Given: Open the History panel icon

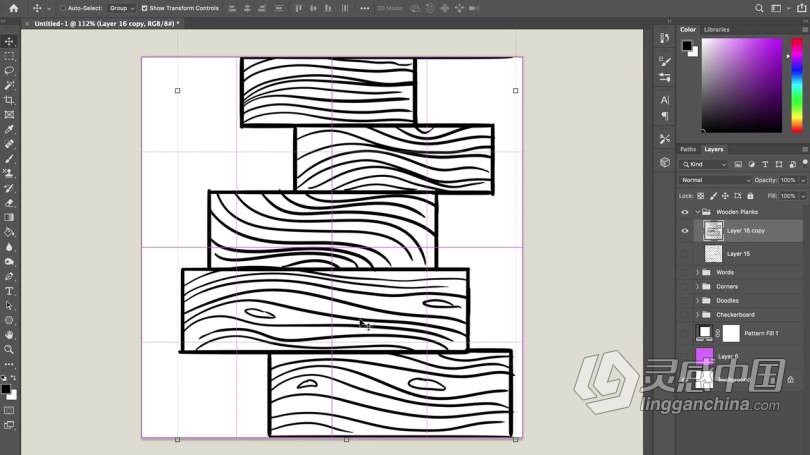Looking at the screenshot, I should 664,38.
